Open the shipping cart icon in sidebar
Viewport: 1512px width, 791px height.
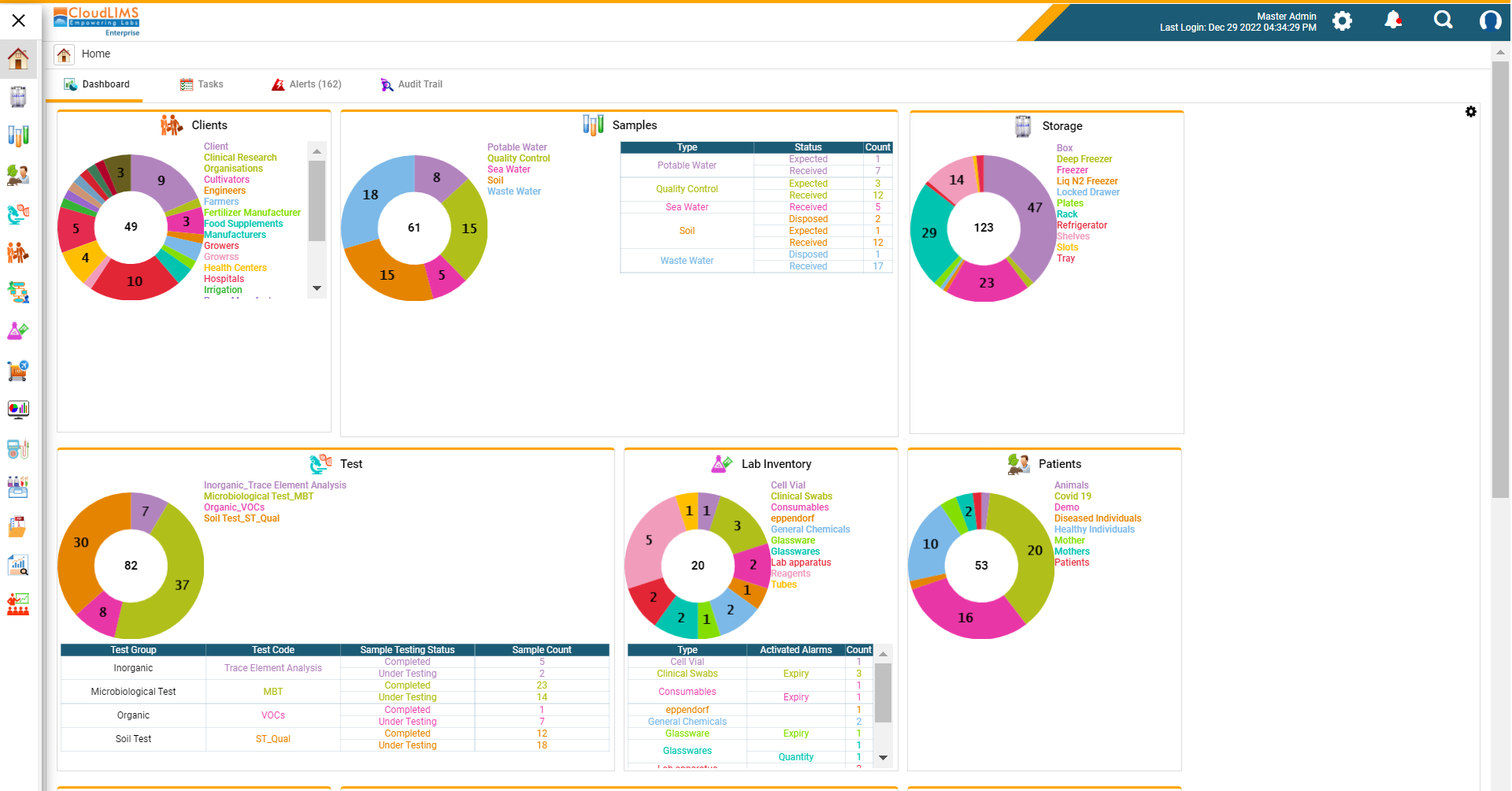point(17,371)
